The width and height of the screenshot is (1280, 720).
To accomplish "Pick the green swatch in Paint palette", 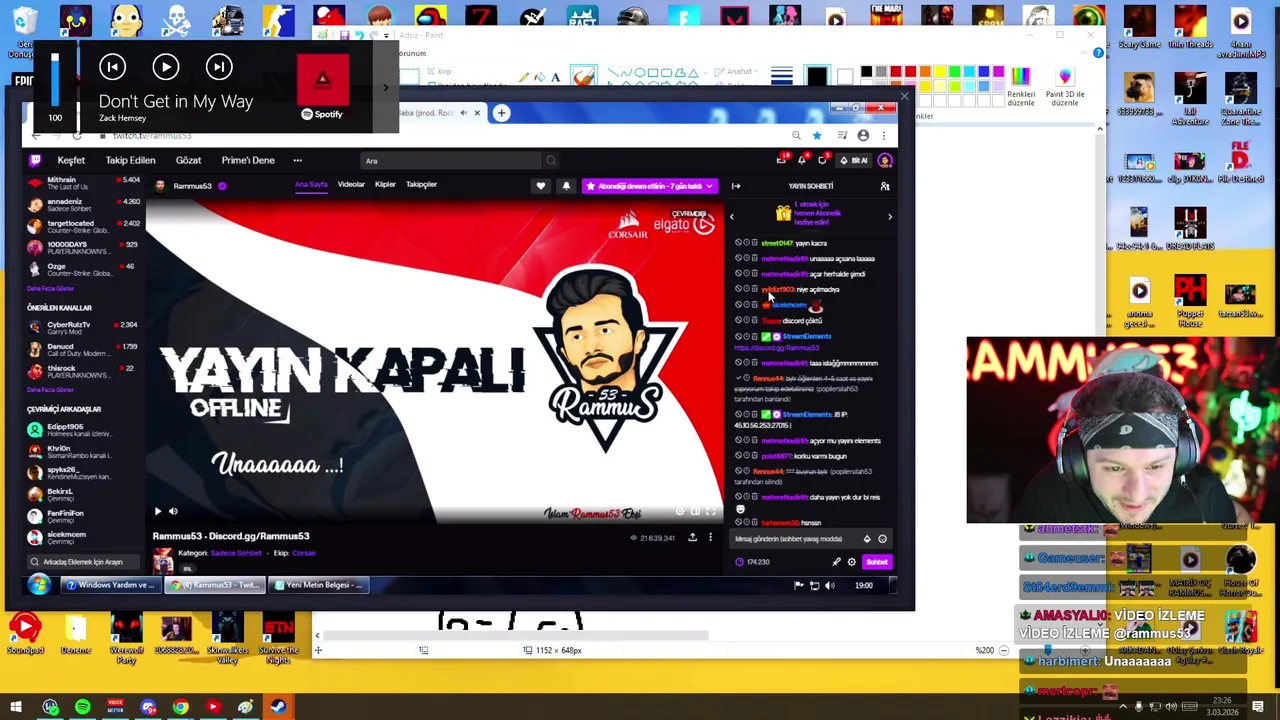I will (955, 72).
